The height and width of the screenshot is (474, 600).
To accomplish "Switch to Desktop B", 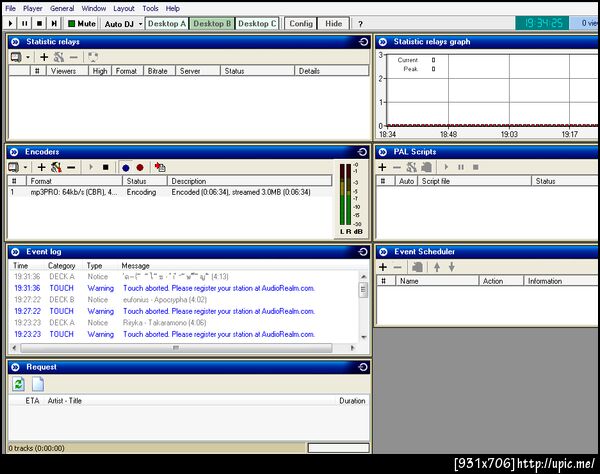I will 212,24.
